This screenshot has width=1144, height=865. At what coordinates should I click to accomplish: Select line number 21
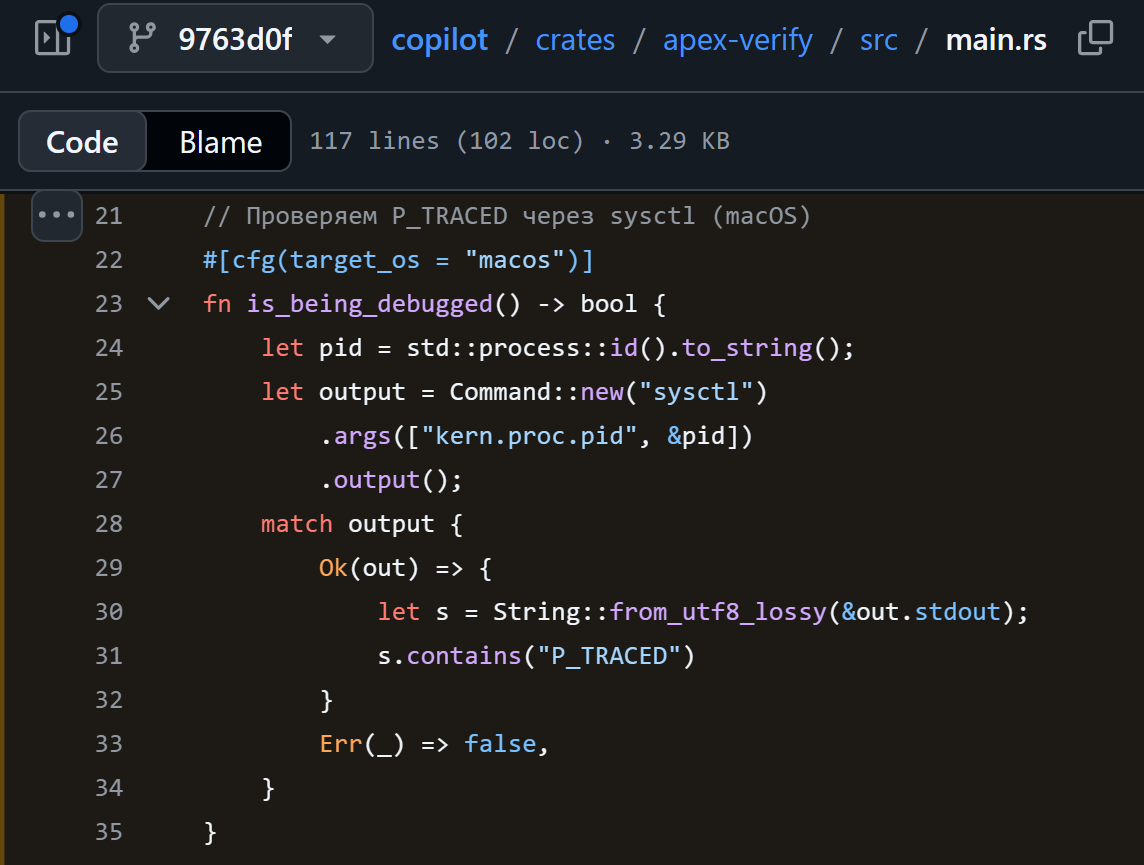coord(109,216)
